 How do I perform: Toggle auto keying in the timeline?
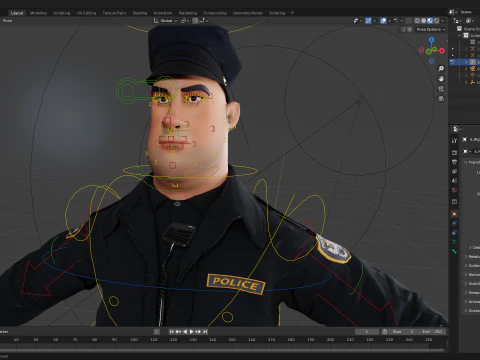tap(157, 332)
